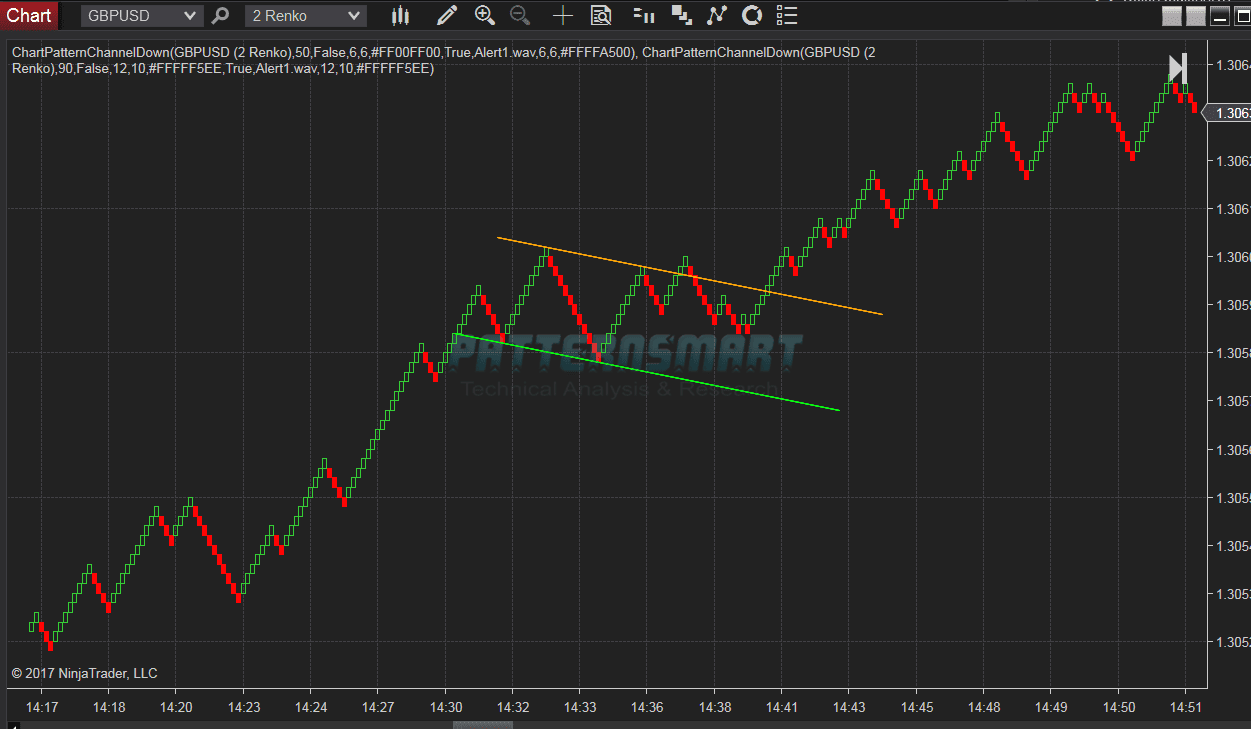Open the instrument search magnifier icon
The width and height of the screenshot is (1251, 729).
[221, 15]
